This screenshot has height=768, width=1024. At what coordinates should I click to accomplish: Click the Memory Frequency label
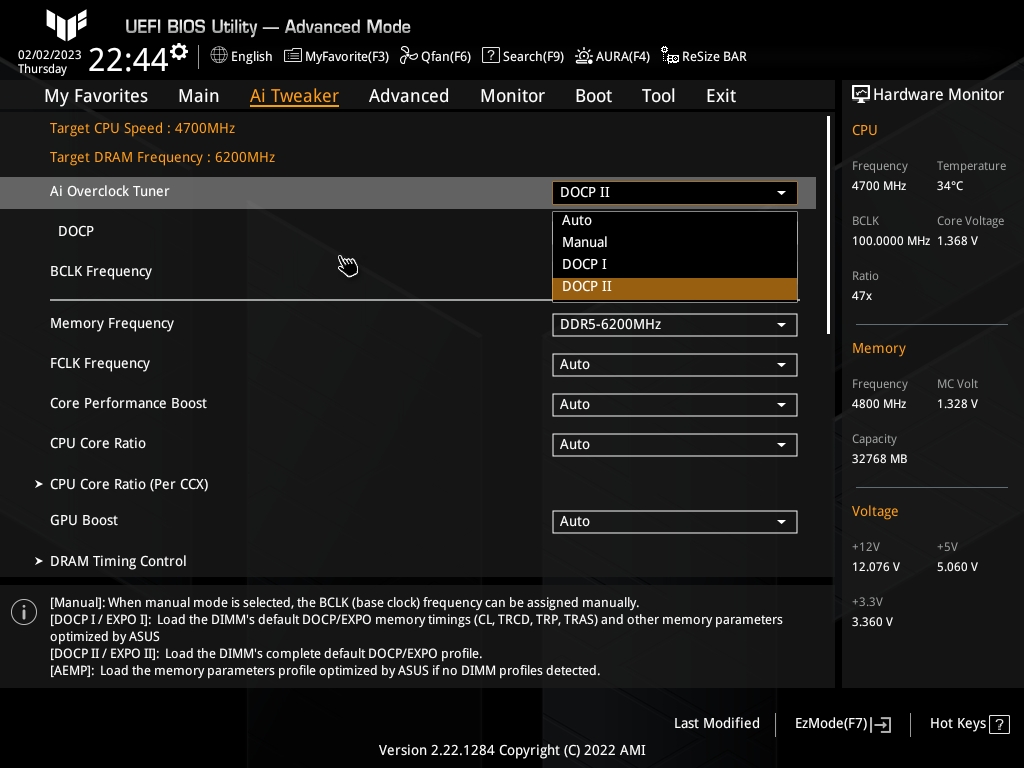112,323
